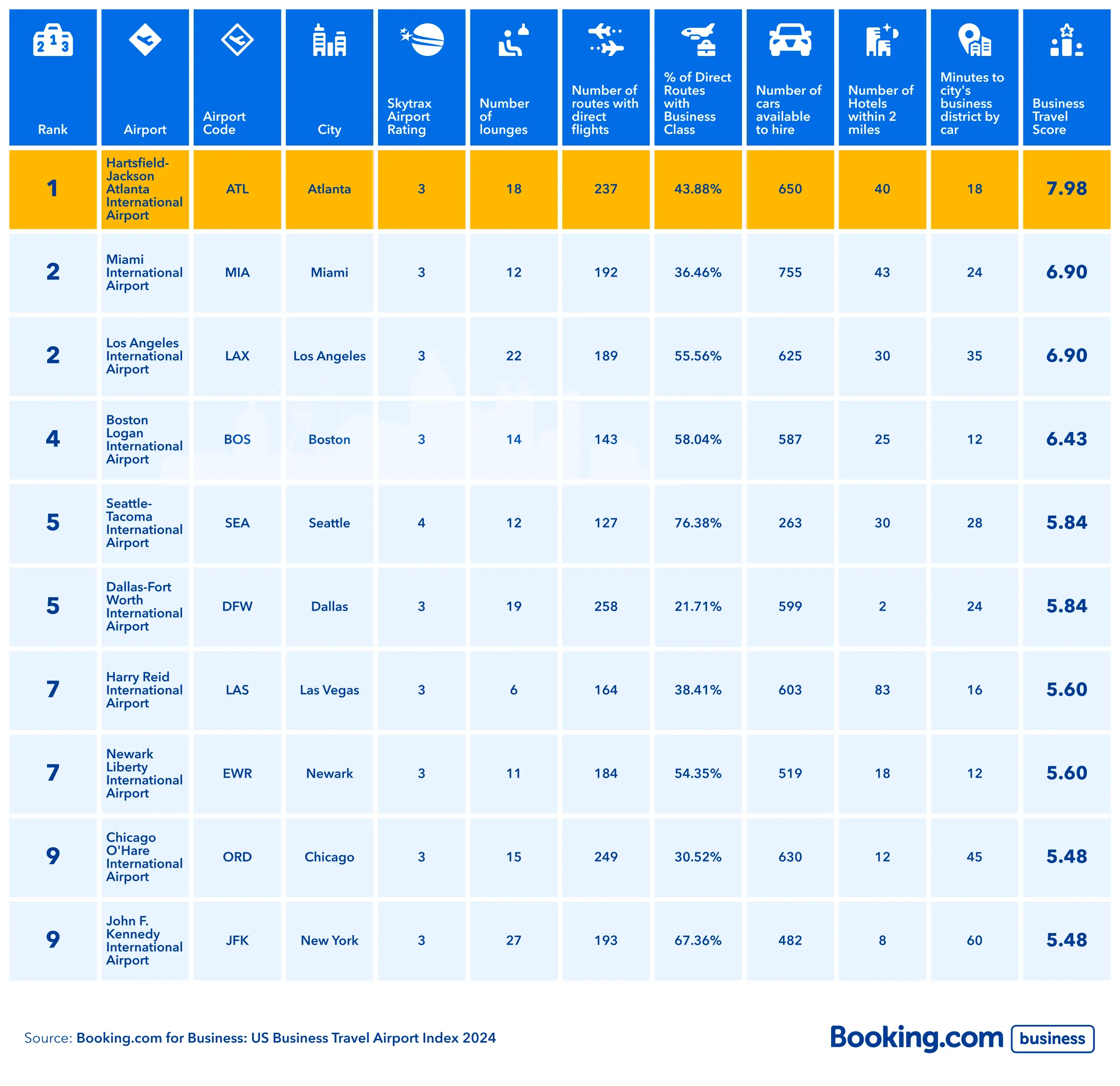
Task: Click the Business Travel Score star icon
Action: tap(1066, 40)
